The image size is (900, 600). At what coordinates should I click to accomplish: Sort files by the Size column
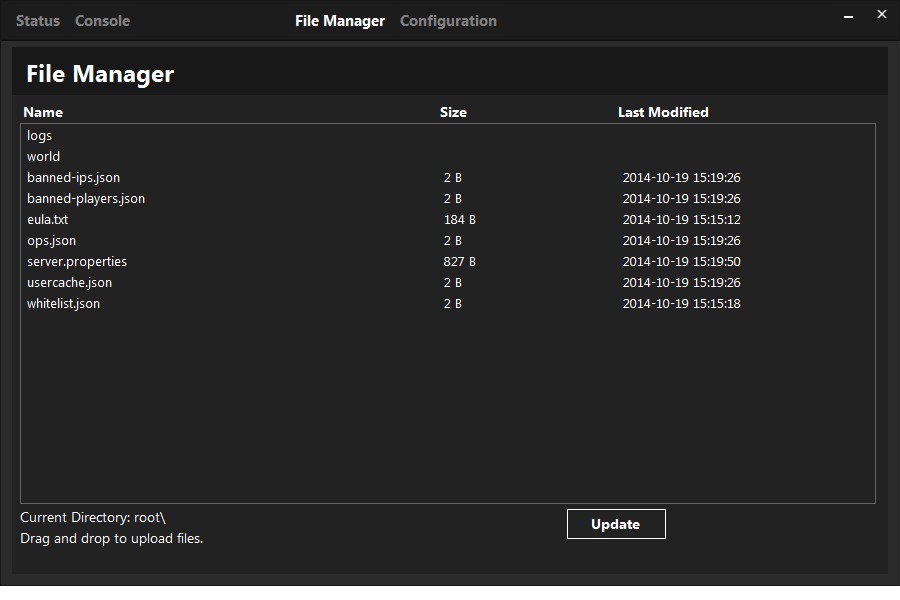click(x=453, y=112)
